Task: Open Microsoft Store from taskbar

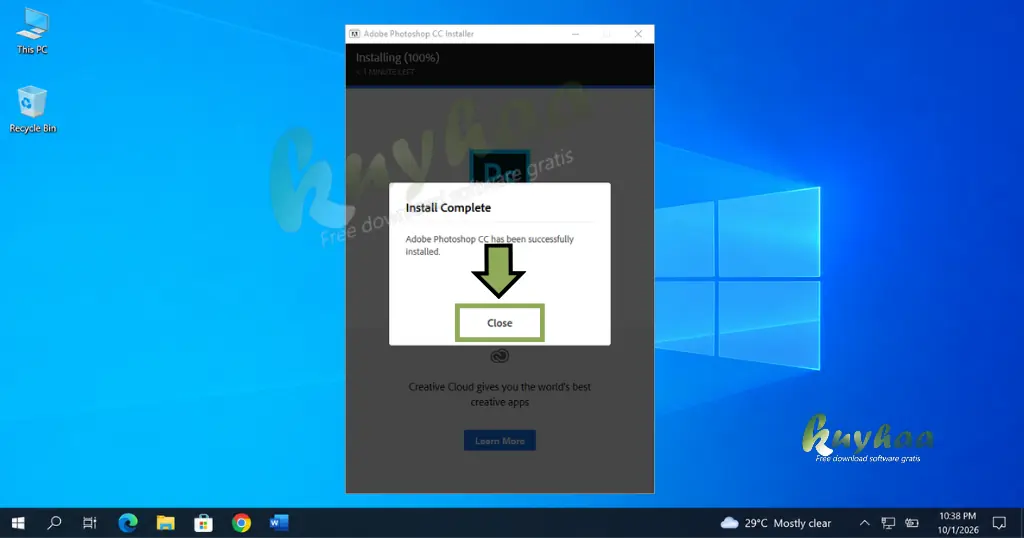Action: [x=203, y=523]
